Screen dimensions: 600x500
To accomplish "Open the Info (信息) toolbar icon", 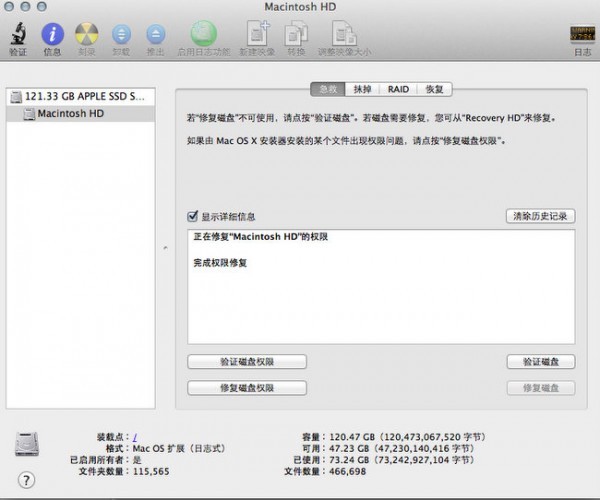I will click(x=52, y=34).
